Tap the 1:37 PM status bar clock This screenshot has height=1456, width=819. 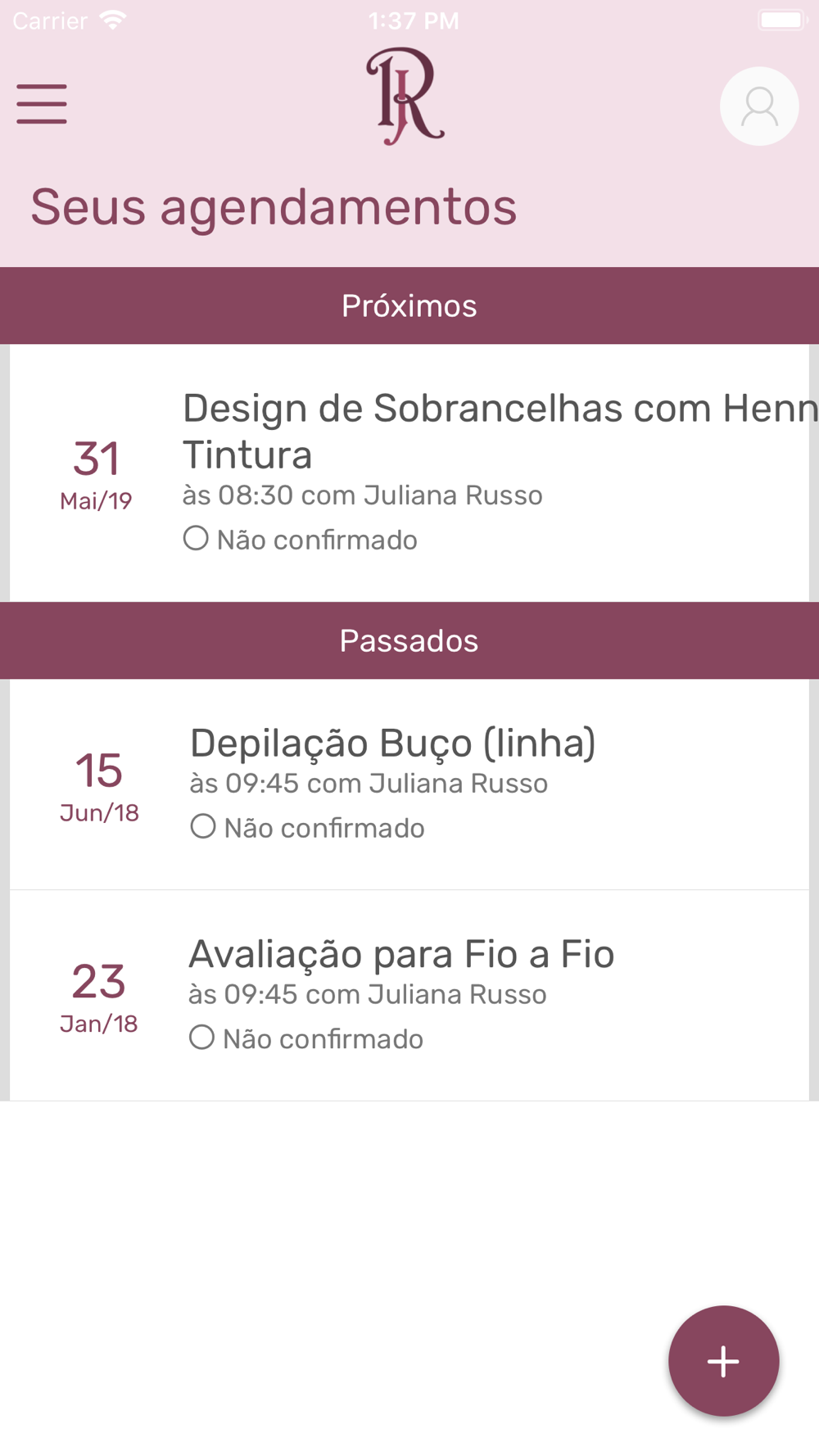point(414,20)
